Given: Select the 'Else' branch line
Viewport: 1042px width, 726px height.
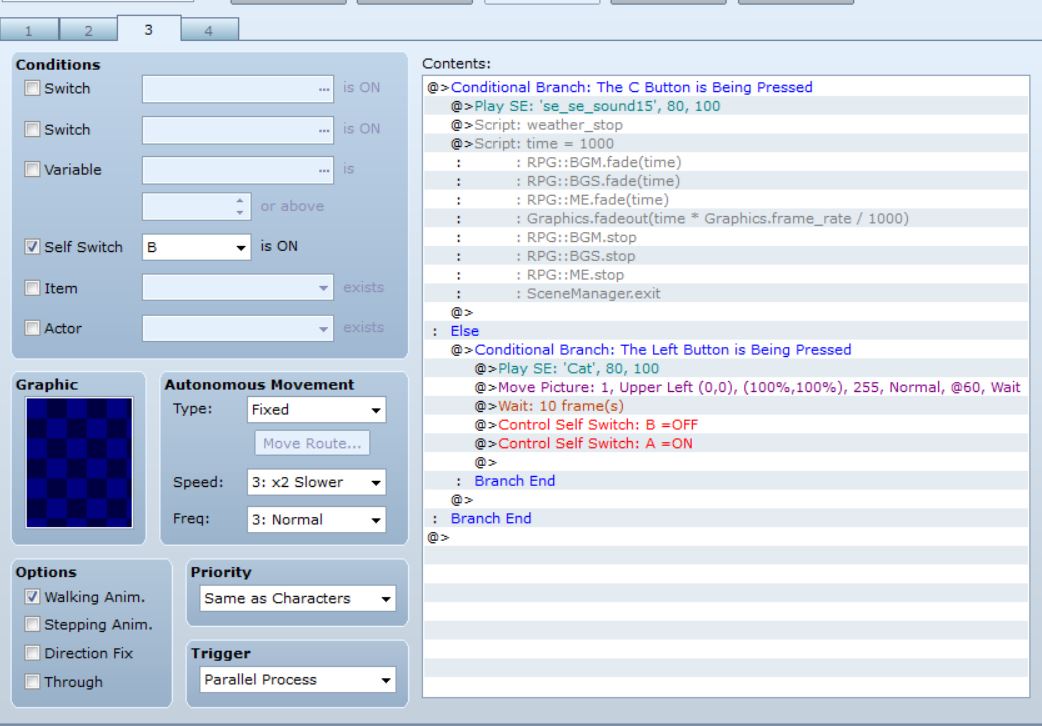Looking at the screenshot, I should pos(726,330).
